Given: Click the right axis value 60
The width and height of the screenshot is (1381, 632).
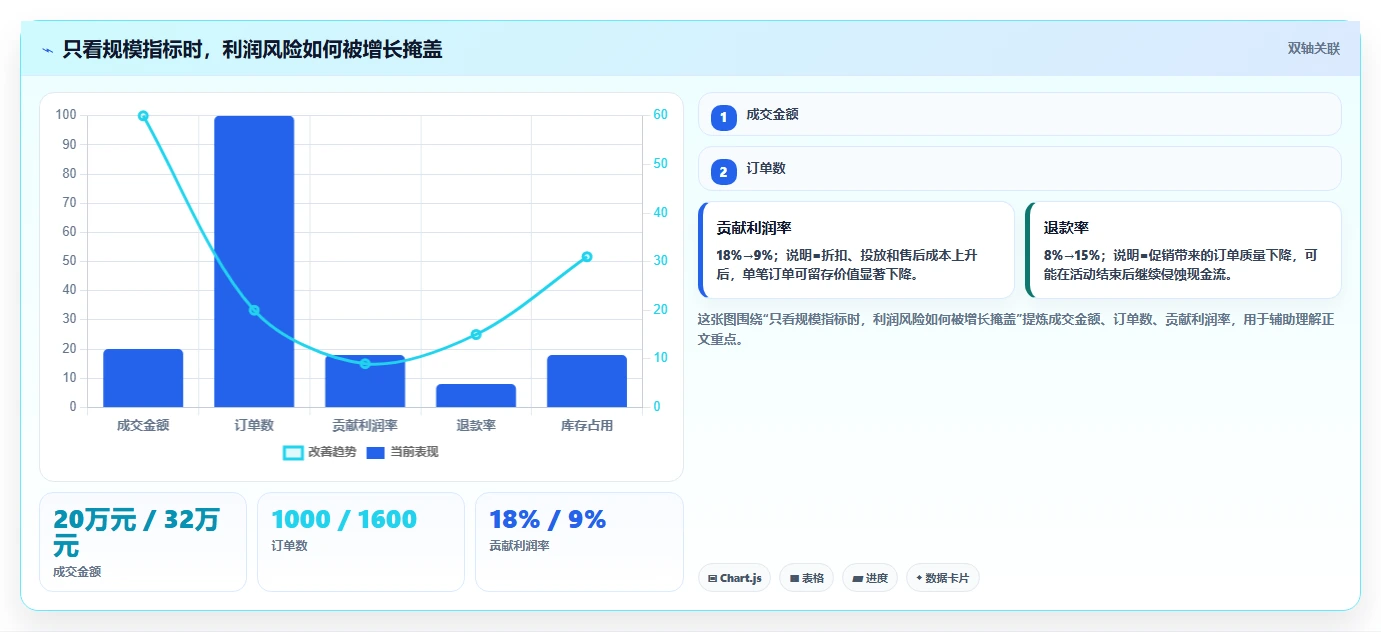Looking at the screenshot, I should tap(660, 115).
